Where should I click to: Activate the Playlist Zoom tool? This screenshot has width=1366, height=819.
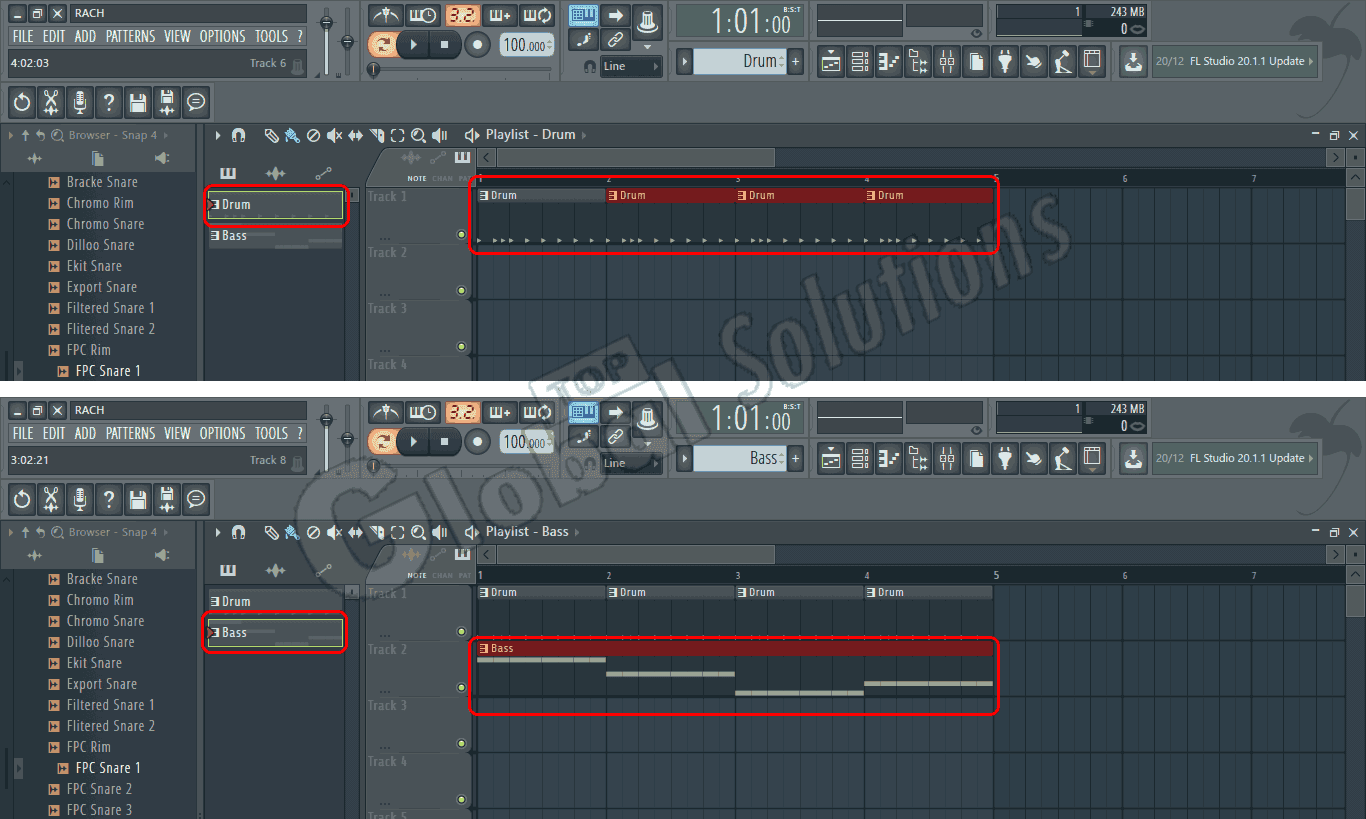coord(418,134)
